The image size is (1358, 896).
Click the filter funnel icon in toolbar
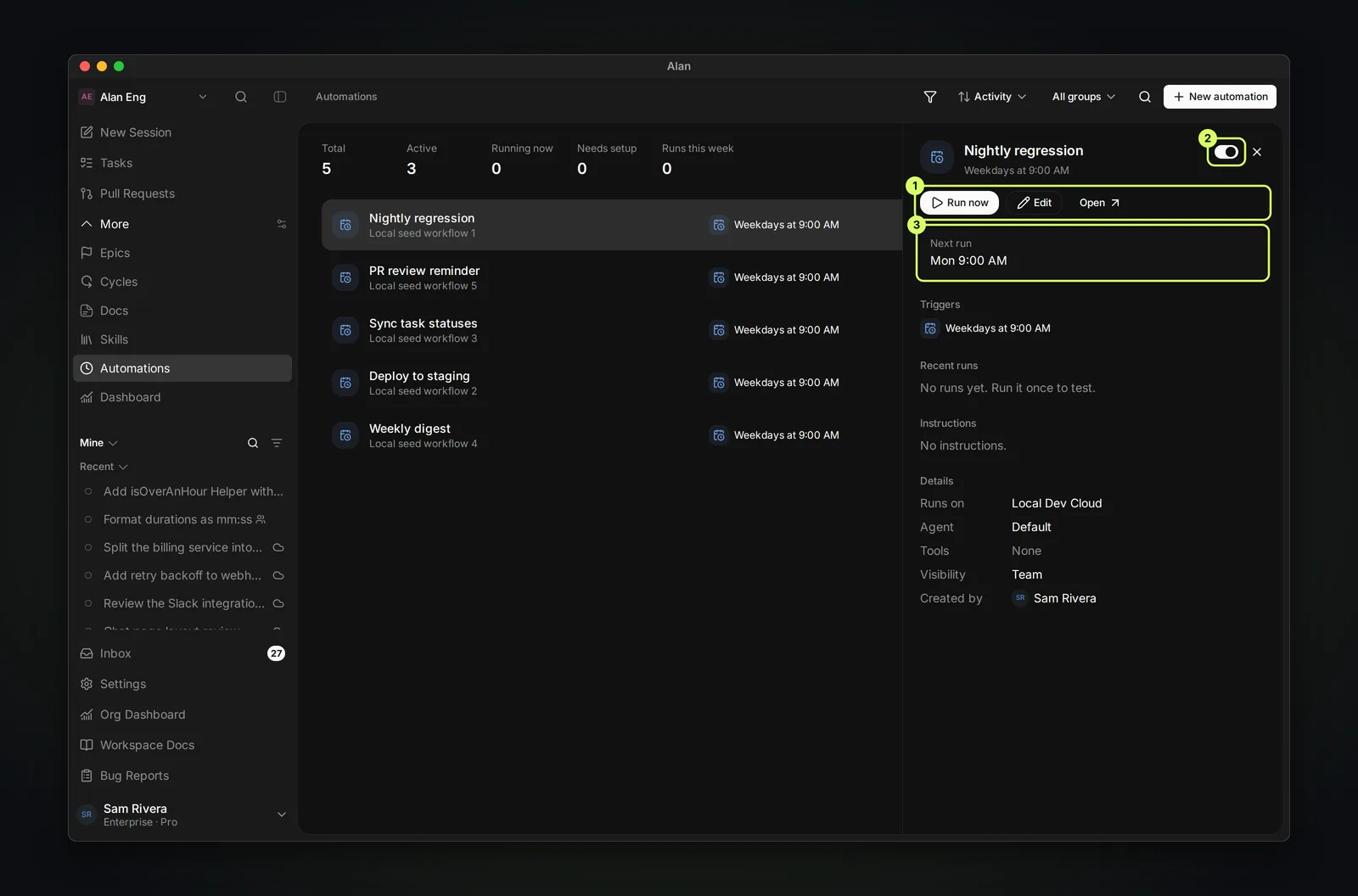[930, 97]
